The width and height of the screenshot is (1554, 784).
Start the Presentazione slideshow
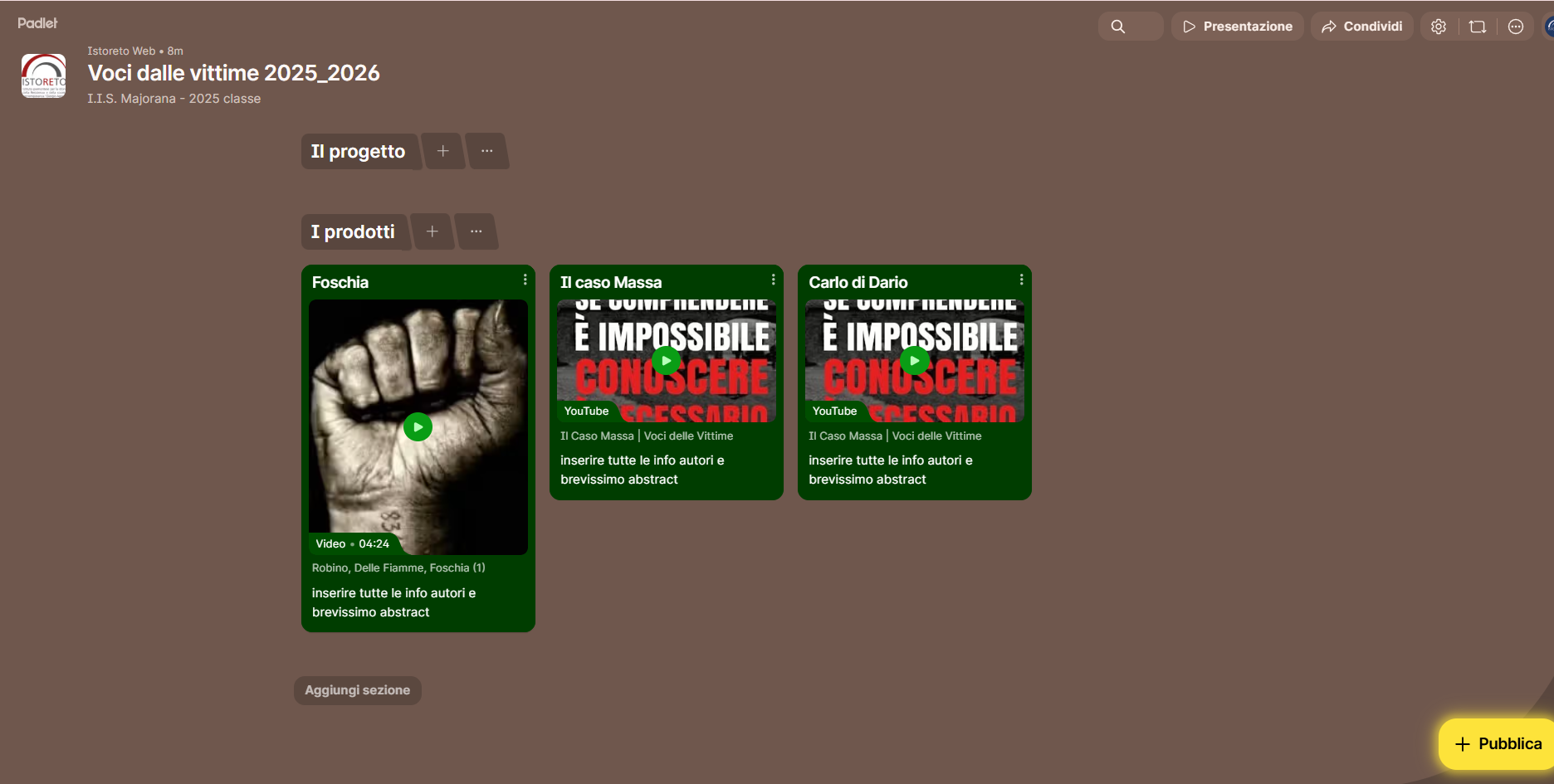pos(1238,27)
